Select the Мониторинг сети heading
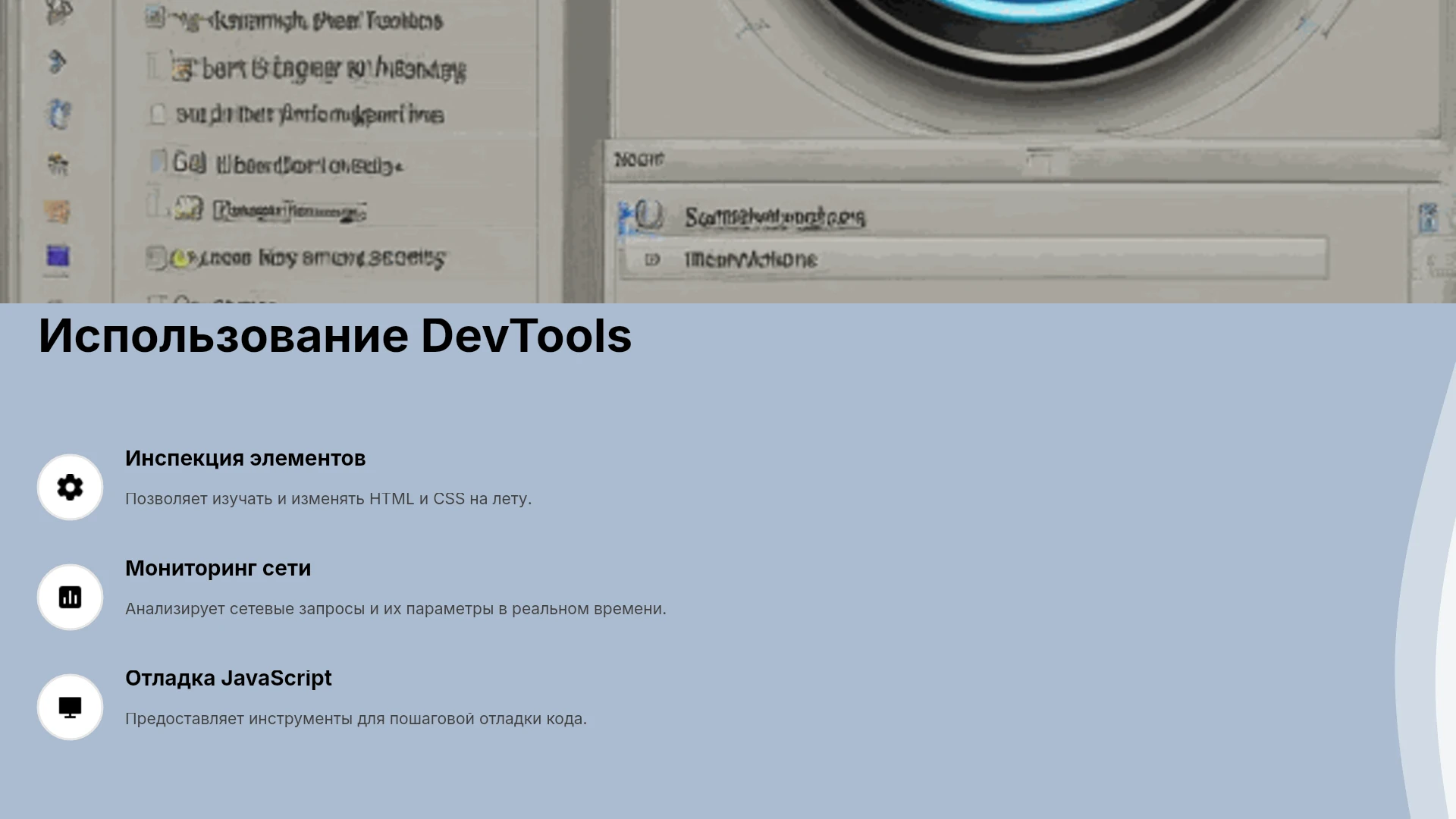 [x=218, y=569]
